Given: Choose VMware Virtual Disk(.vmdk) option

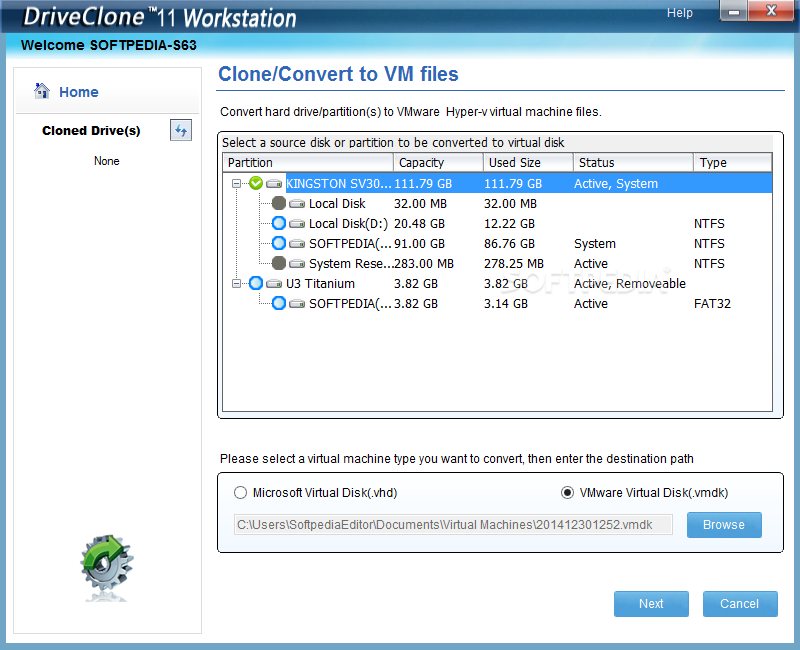Looking at the screenshot, I should 644,493.
